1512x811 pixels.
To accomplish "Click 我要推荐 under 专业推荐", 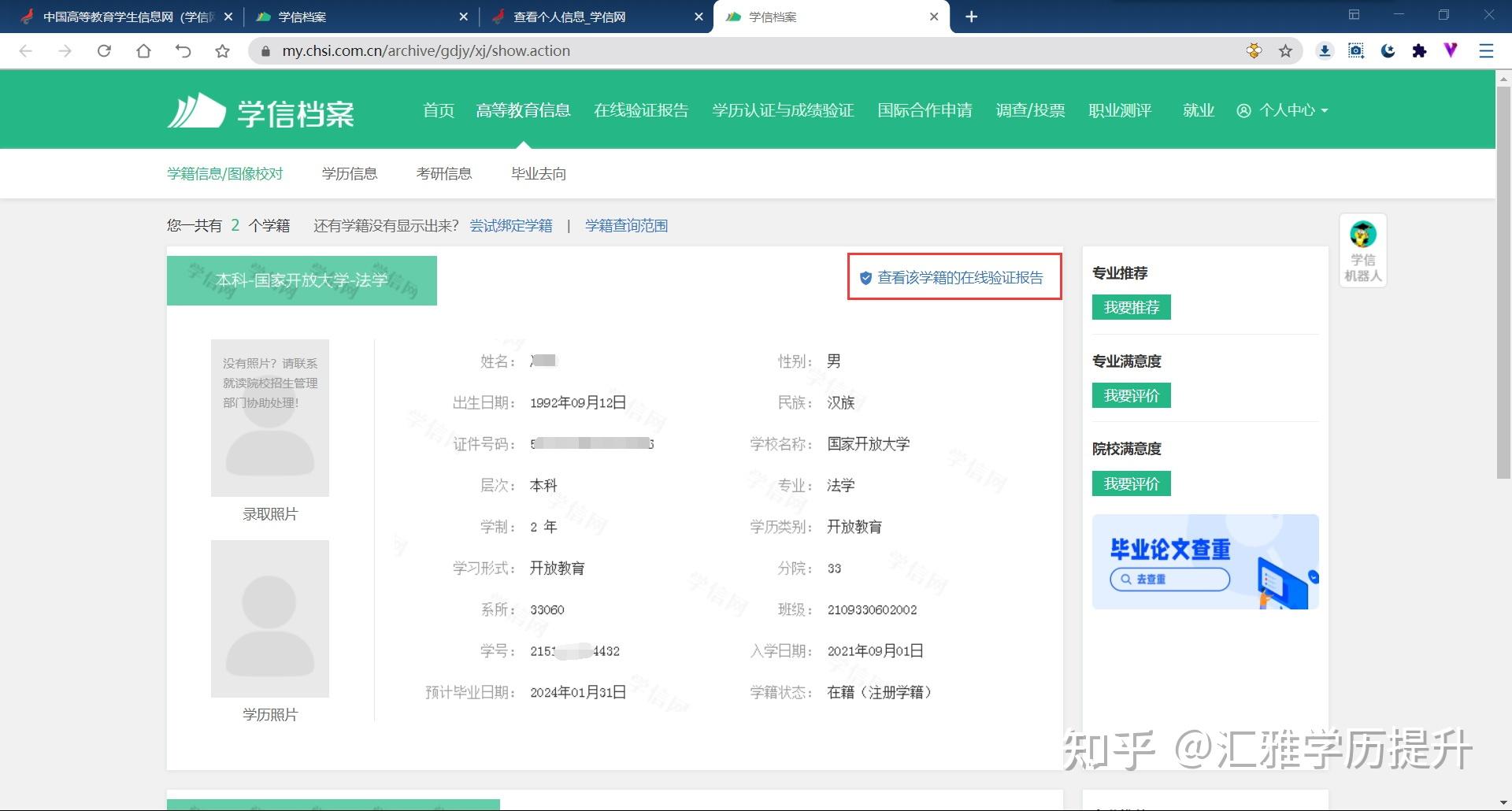I will click(x=1131, y=307).
